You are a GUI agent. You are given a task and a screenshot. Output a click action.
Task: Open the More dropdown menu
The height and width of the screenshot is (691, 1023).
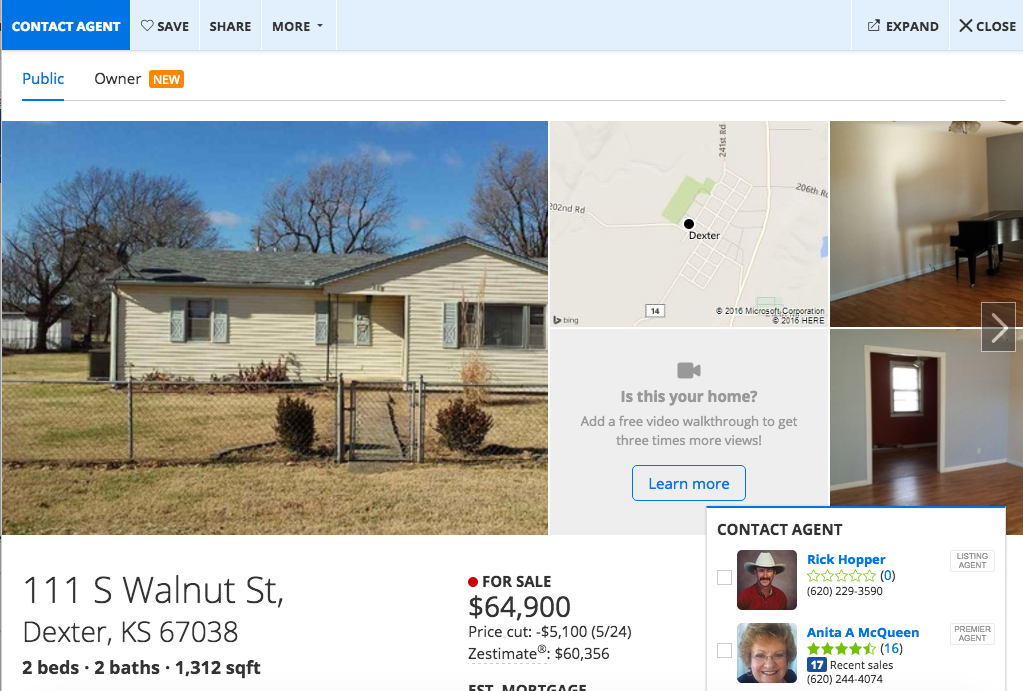pyautogui.click(x=298, y=26)
